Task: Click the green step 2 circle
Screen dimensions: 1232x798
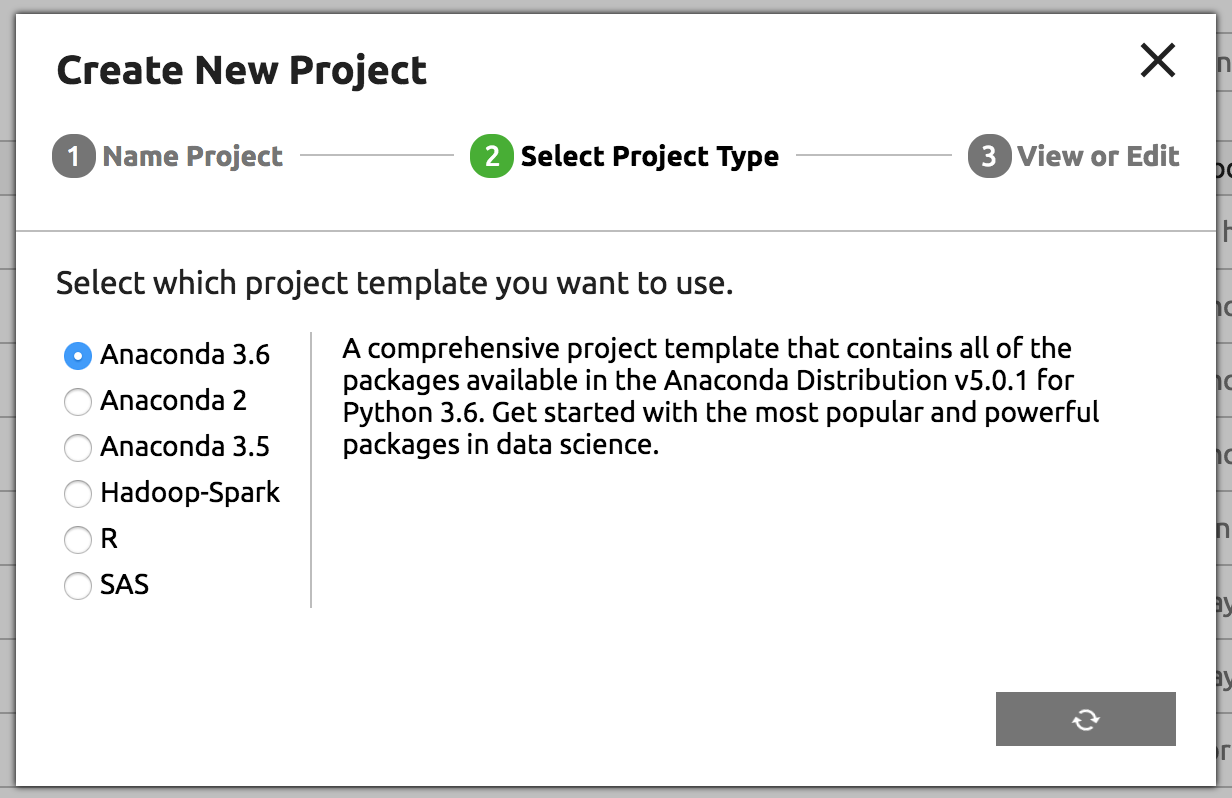Action: point(491,157)
